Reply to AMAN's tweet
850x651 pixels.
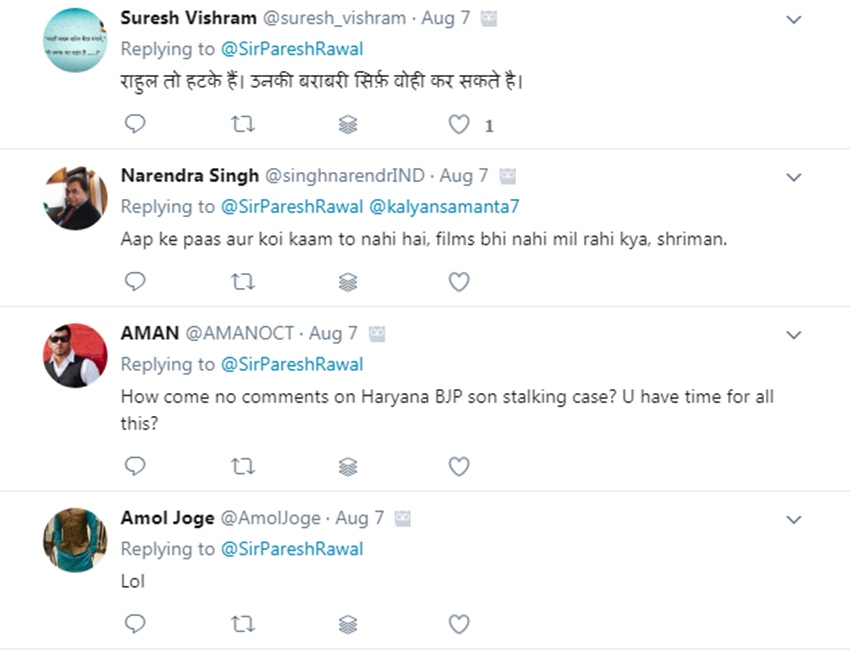pyautogui.click(x=135, y=466)
